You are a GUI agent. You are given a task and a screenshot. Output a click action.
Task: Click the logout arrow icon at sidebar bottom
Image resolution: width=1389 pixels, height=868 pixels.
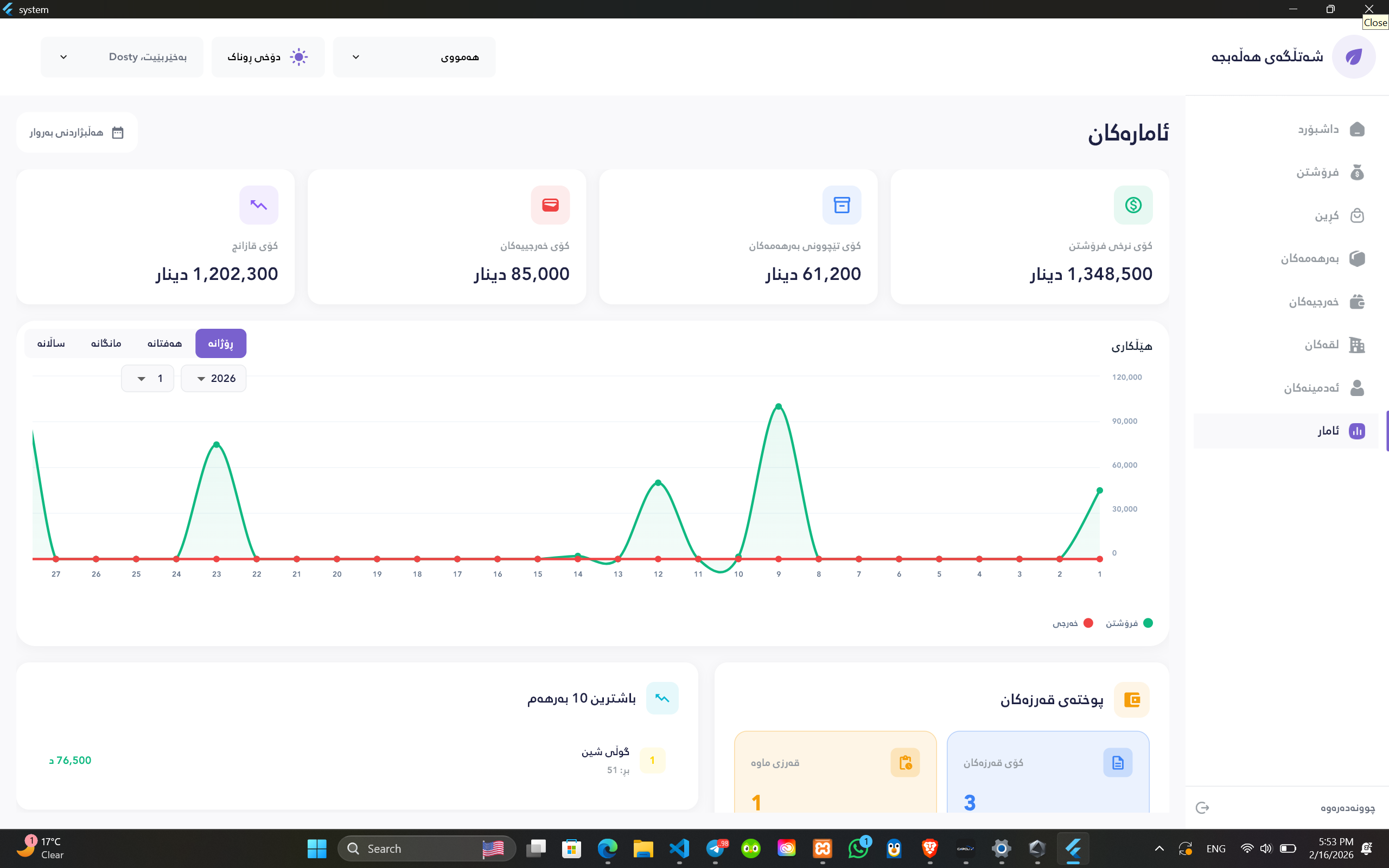coord(1202,808)
